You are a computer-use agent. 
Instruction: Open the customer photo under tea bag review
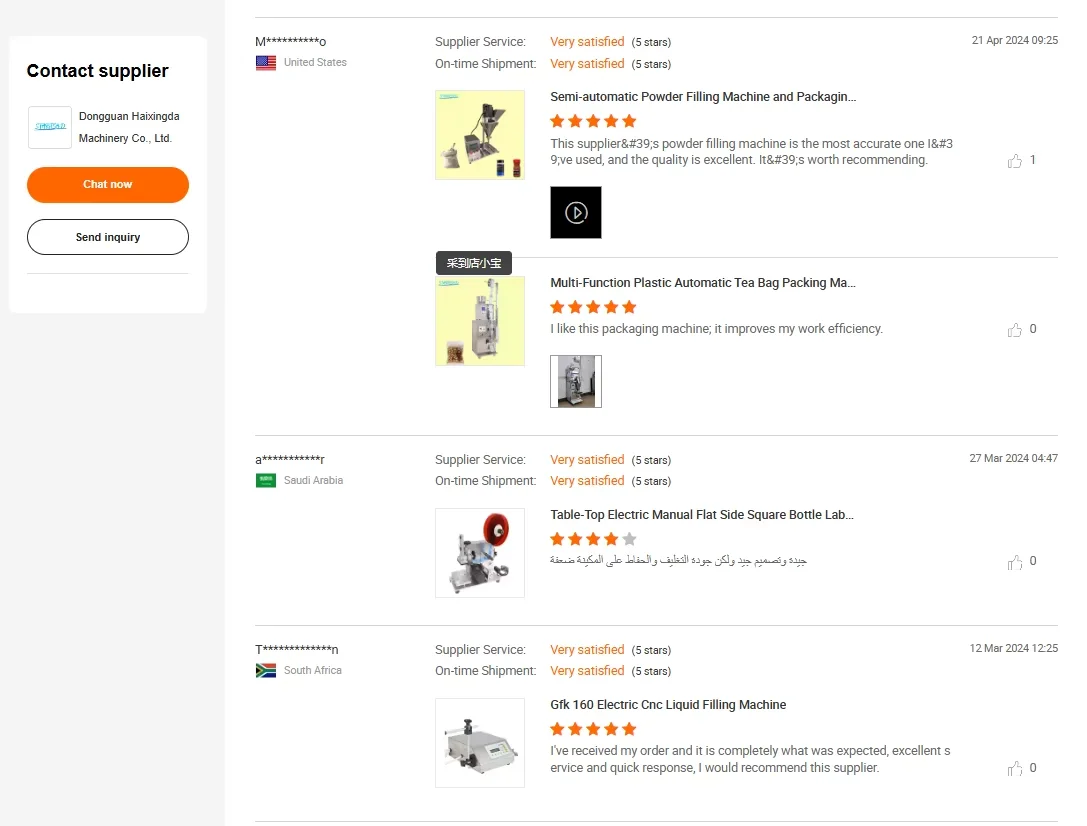click(x=576, y=381)
